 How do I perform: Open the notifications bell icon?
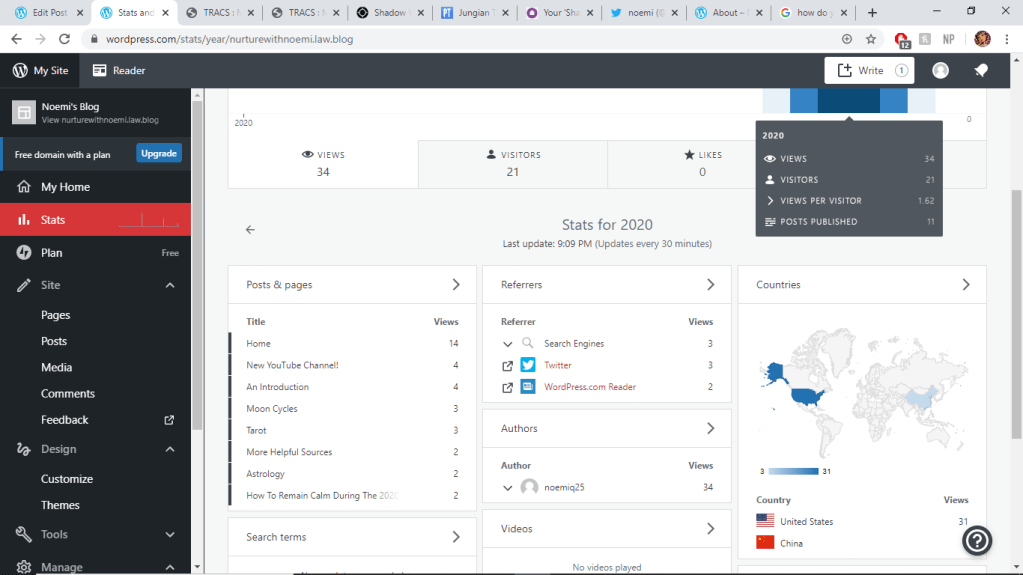(981, 70)
